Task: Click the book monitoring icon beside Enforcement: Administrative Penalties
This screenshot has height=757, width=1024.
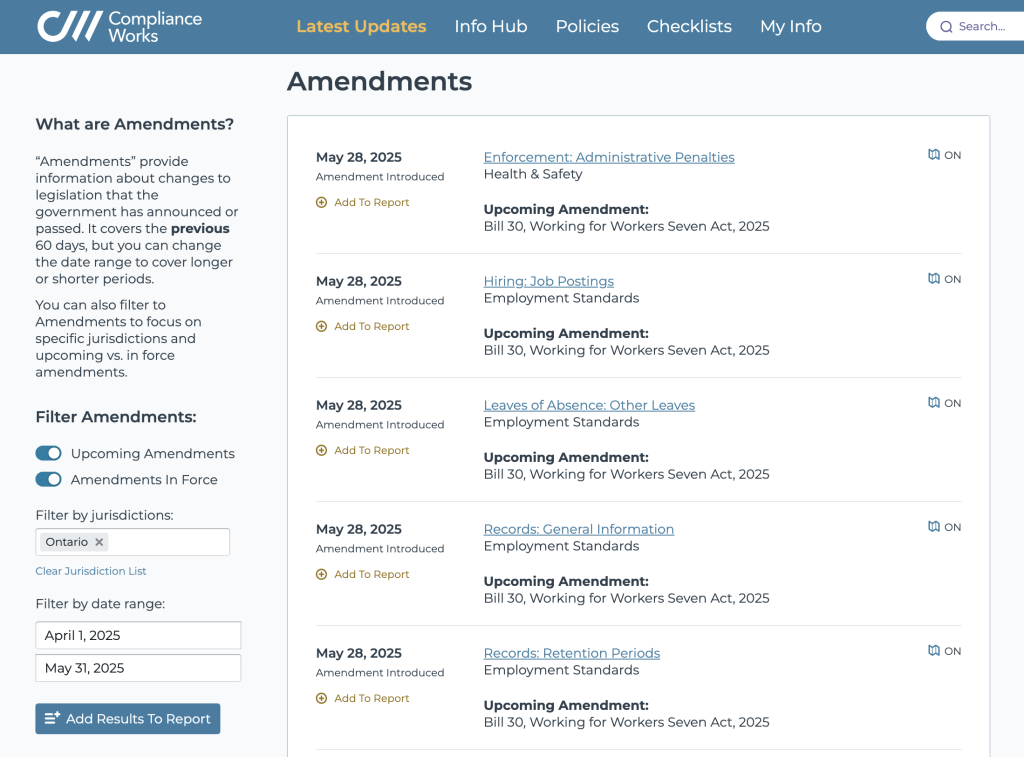Action: (933, 154)
